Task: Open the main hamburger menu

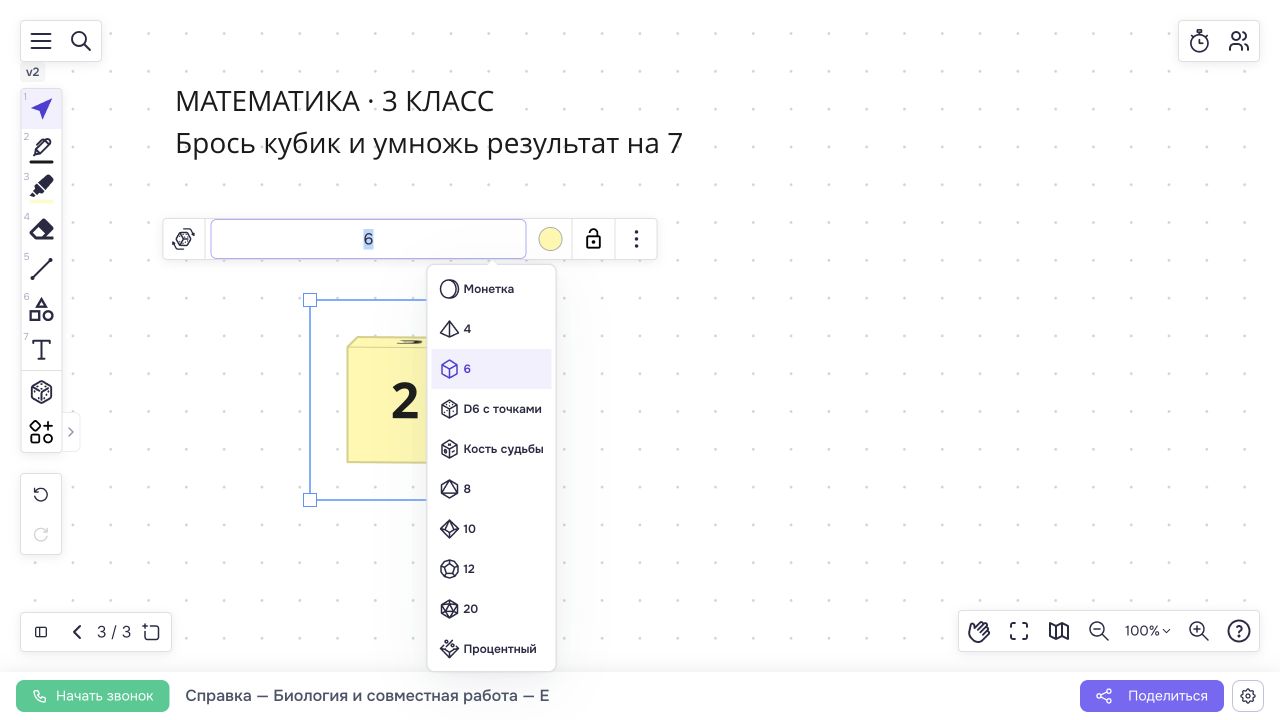Action: click(41, 41)
